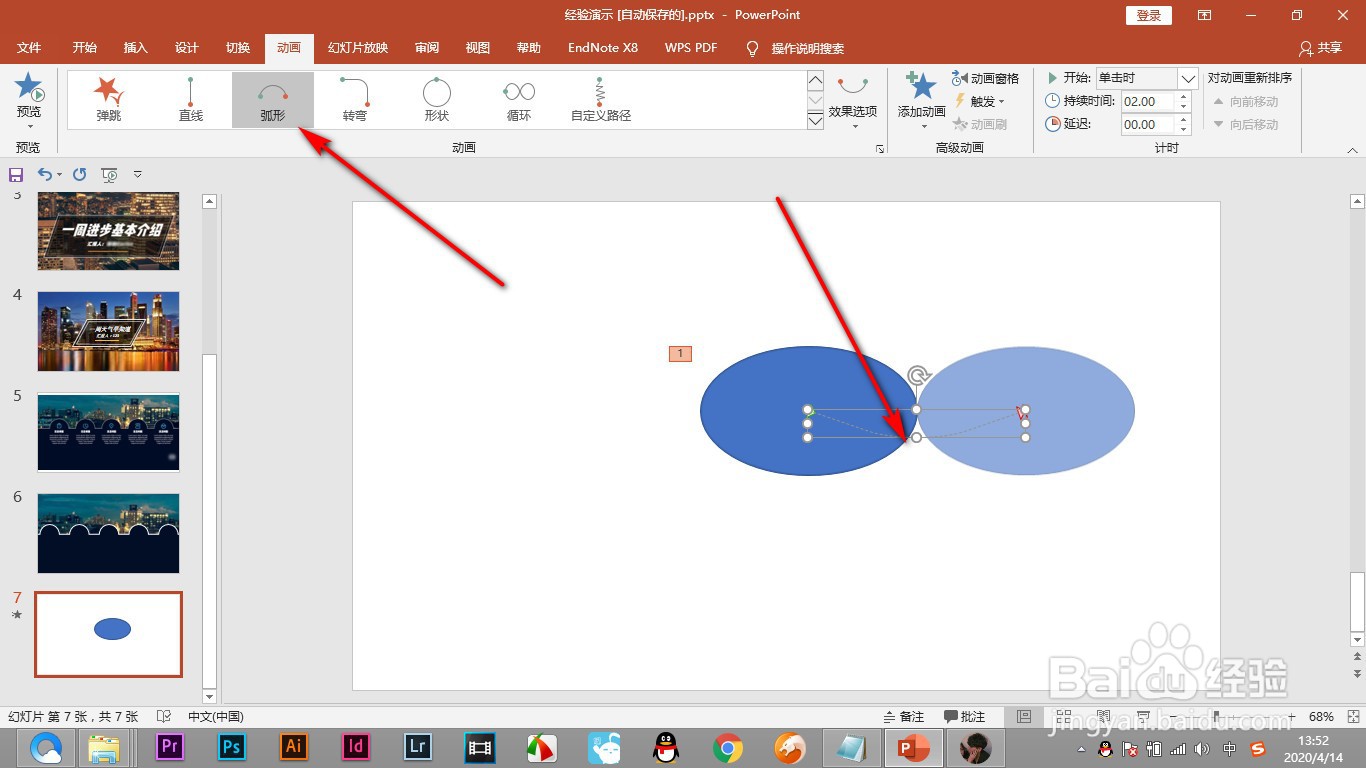Switch to slide sorter view icon
This screenshot has height=768, width=1366.
[x=1062, y=717]
